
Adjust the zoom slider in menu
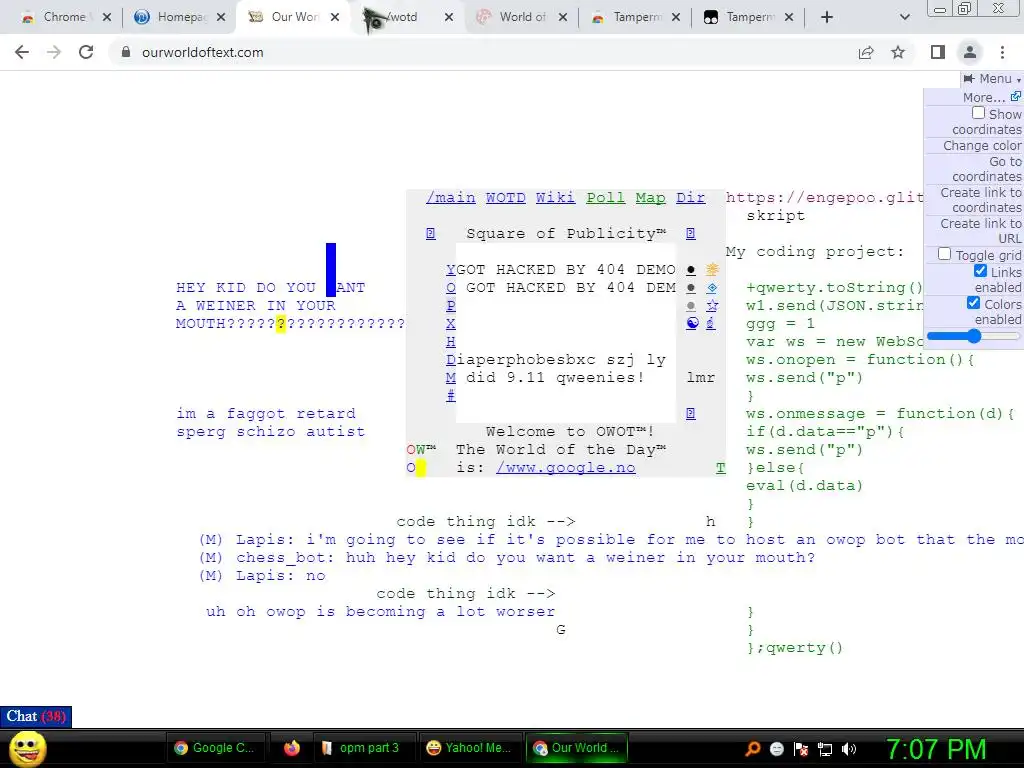[x=973, y=336]
